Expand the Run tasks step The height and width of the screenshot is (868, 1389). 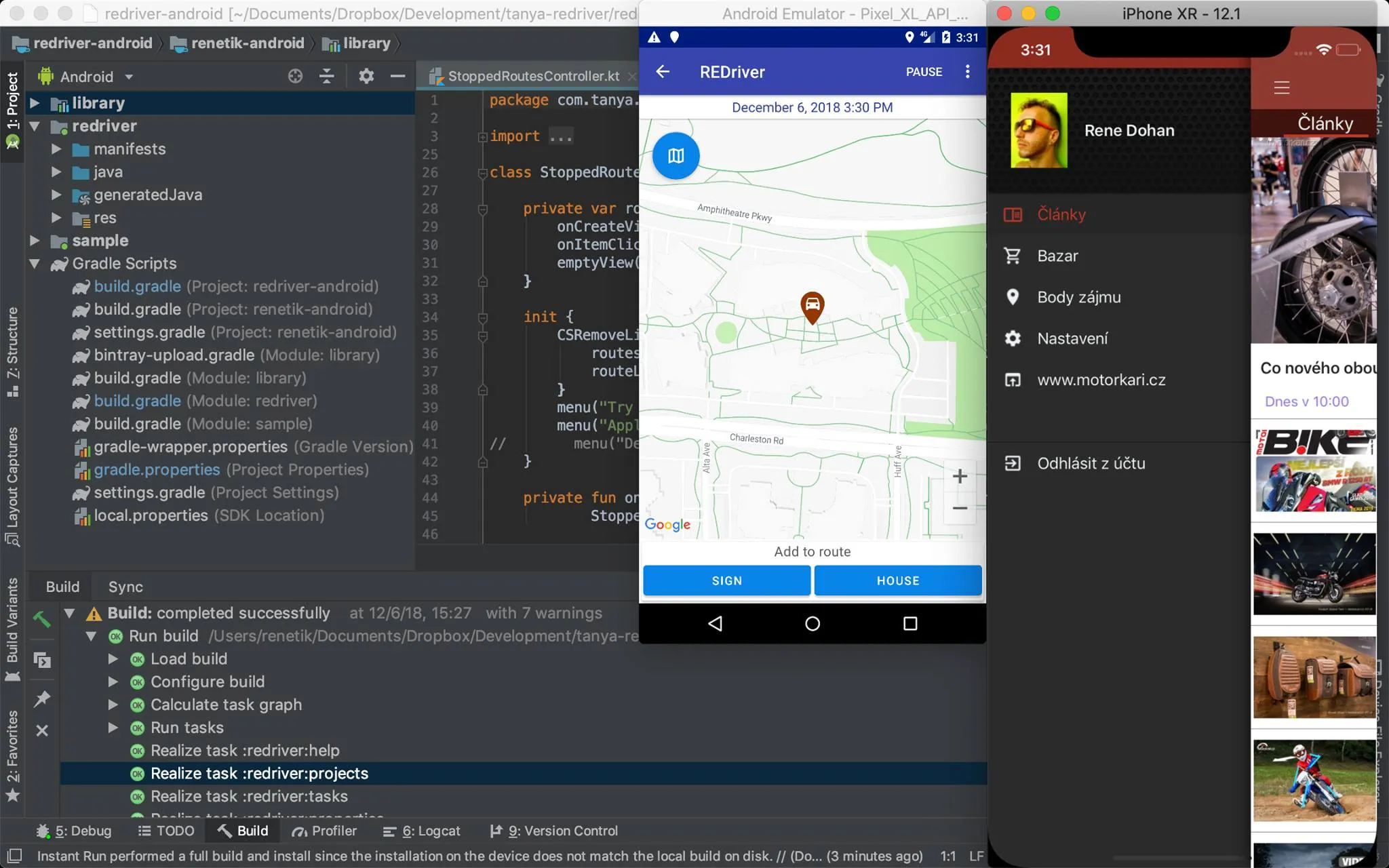coord(113,728)
